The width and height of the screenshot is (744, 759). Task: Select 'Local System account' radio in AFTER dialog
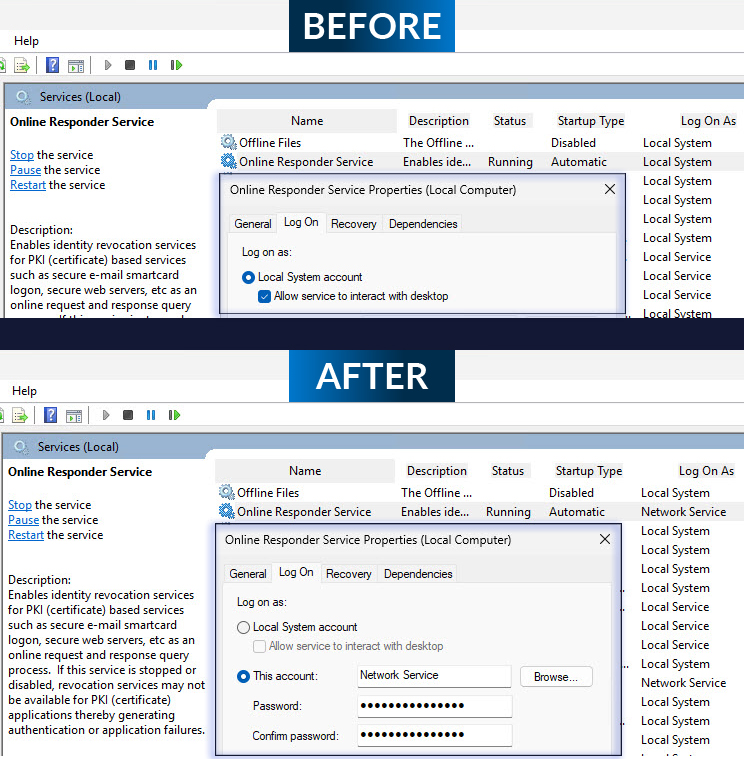coord(243,627)
